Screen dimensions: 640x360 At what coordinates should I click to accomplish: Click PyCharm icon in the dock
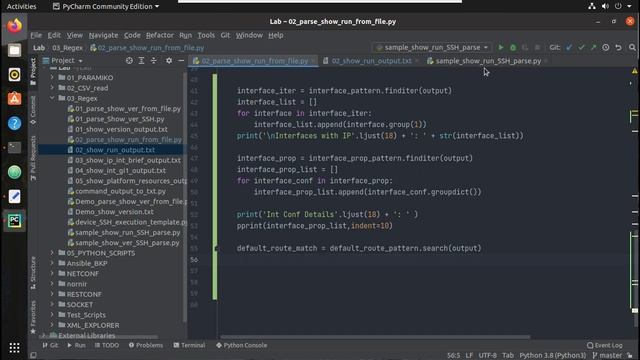click(14, 221)
